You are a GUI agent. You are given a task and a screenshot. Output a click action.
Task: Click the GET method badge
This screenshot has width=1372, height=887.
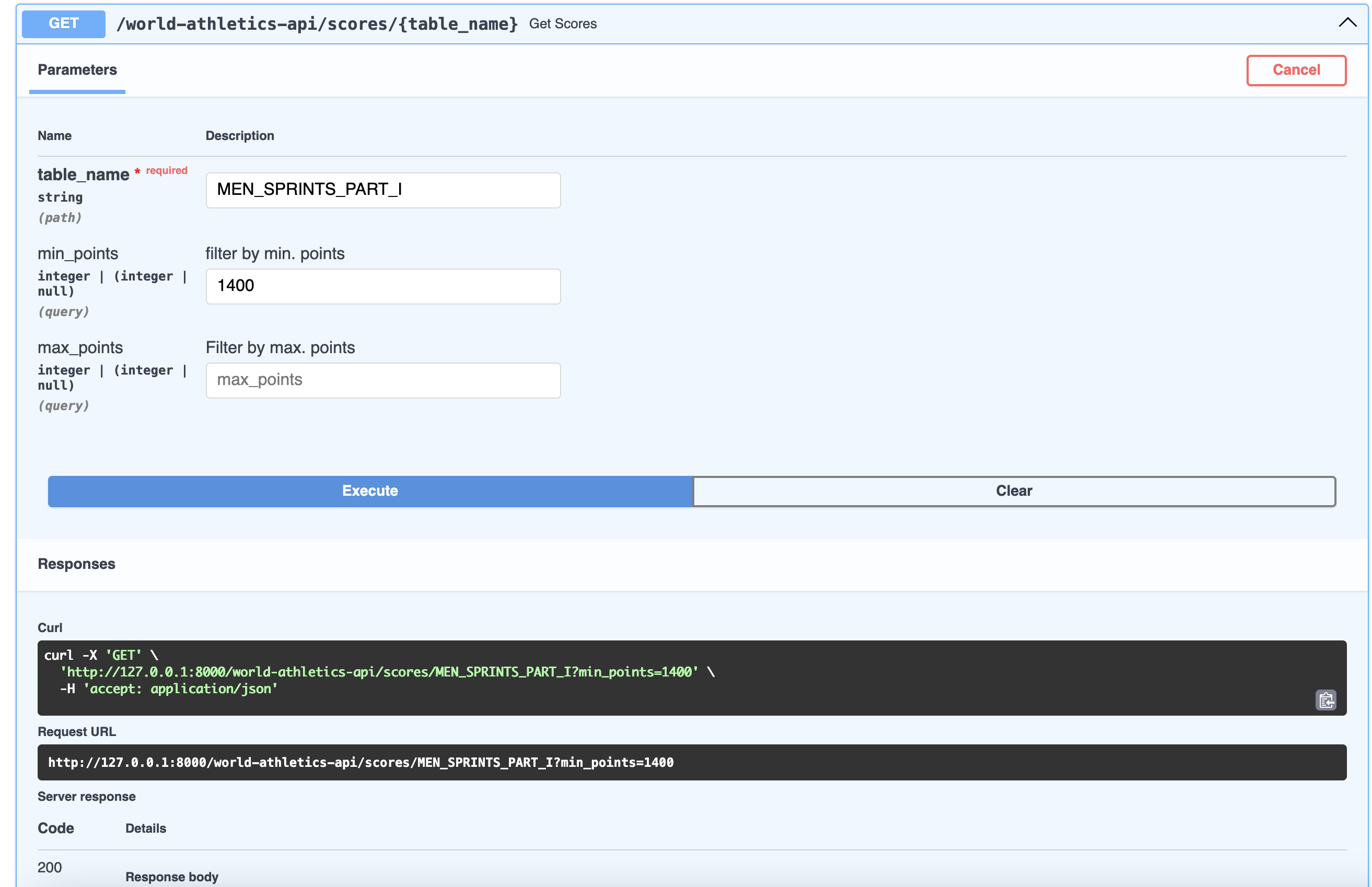click(x=62, y=24)
